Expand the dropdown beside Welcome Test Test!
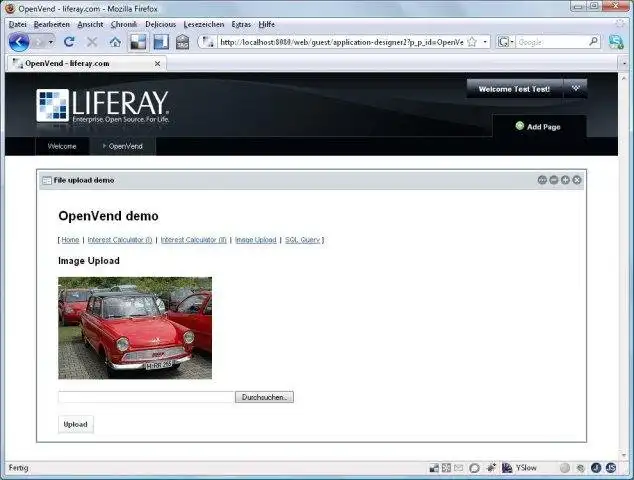Image resolution: width=634 pixels, height=480 pixels. click(x=575, y=89)
